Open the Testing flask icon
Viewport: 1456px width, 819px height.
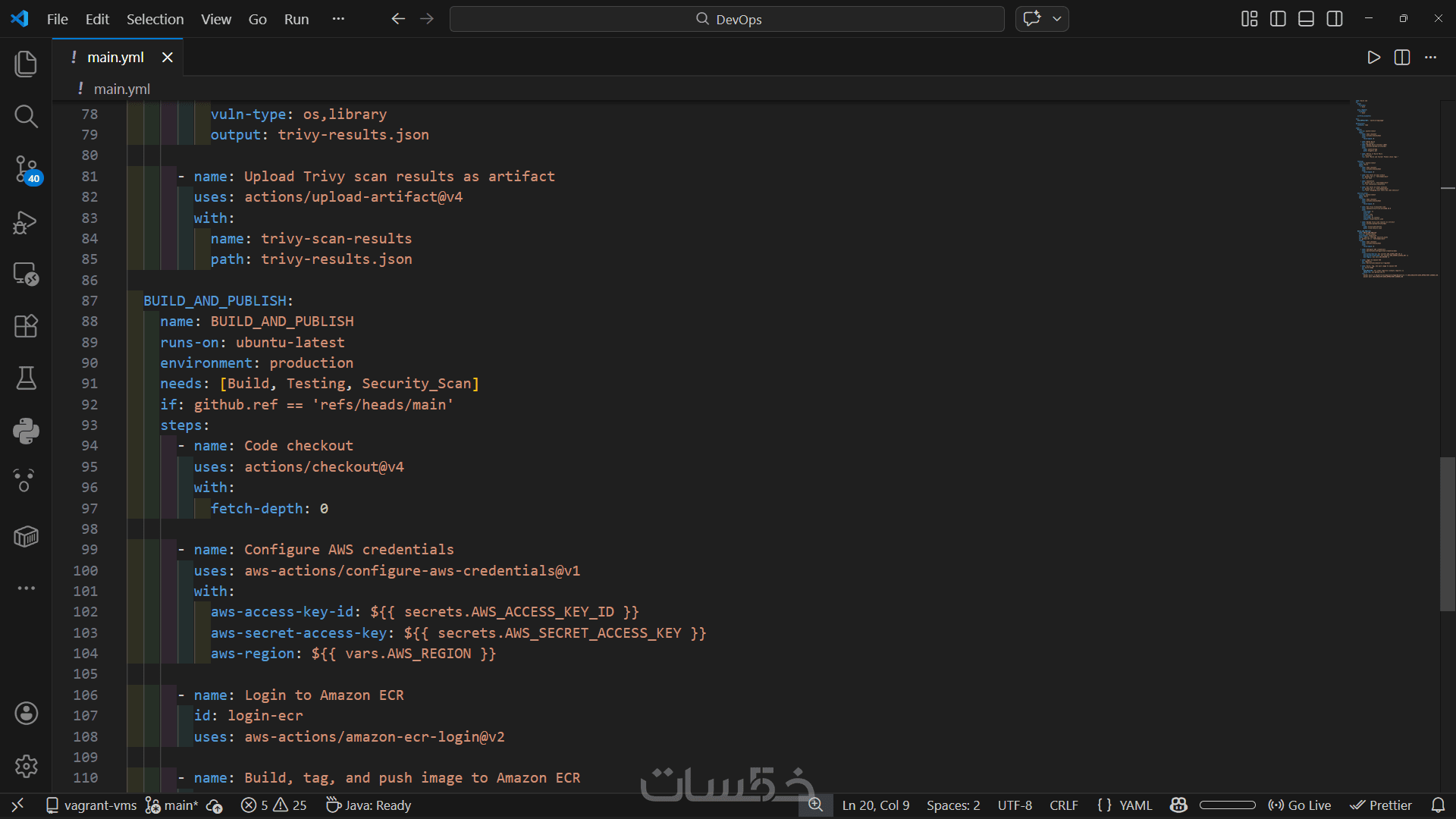click(26, 378)
